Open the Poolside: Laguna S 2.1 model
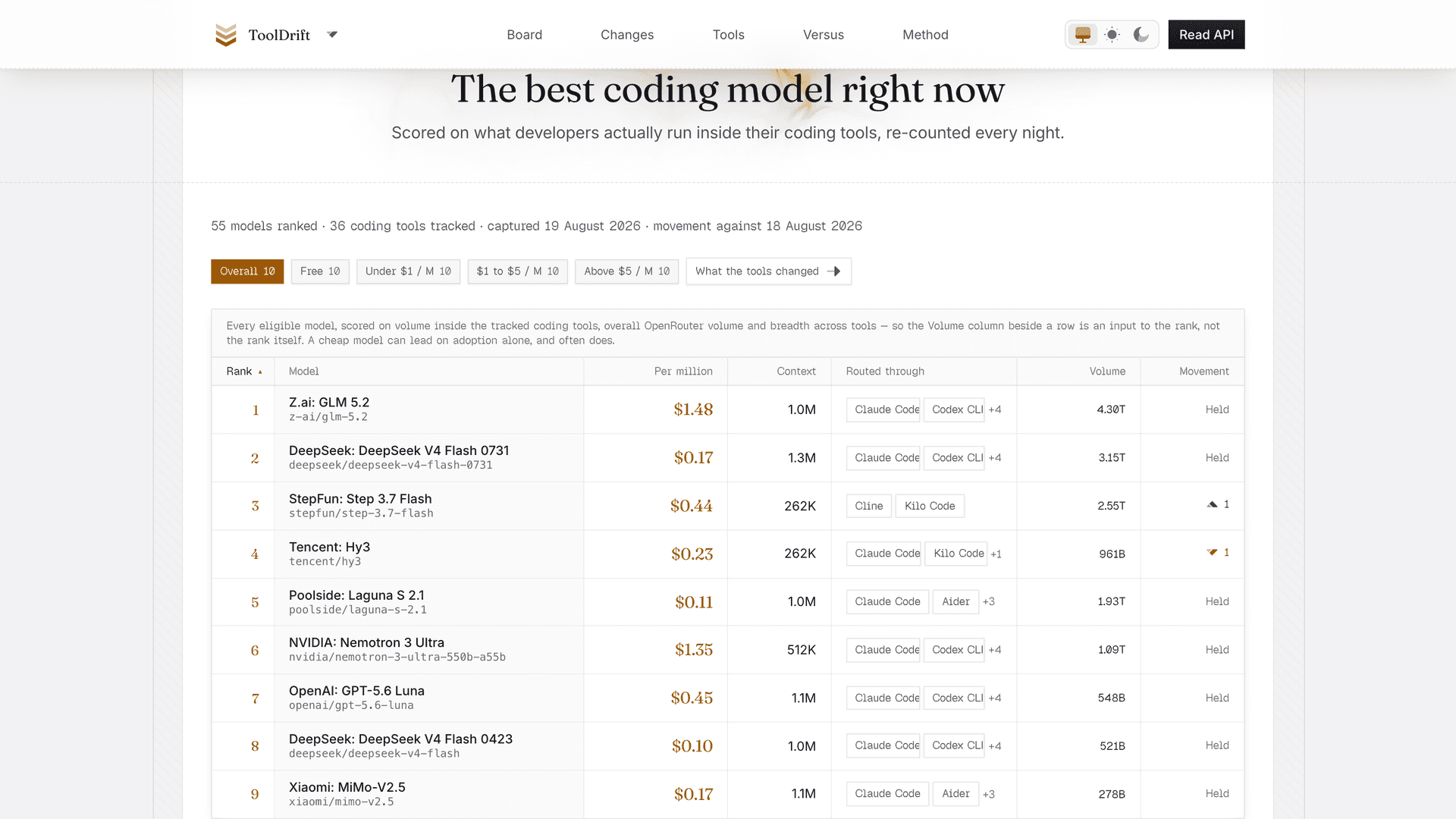This screenshot has width=1456, height=819. click(x=356, y=595)
